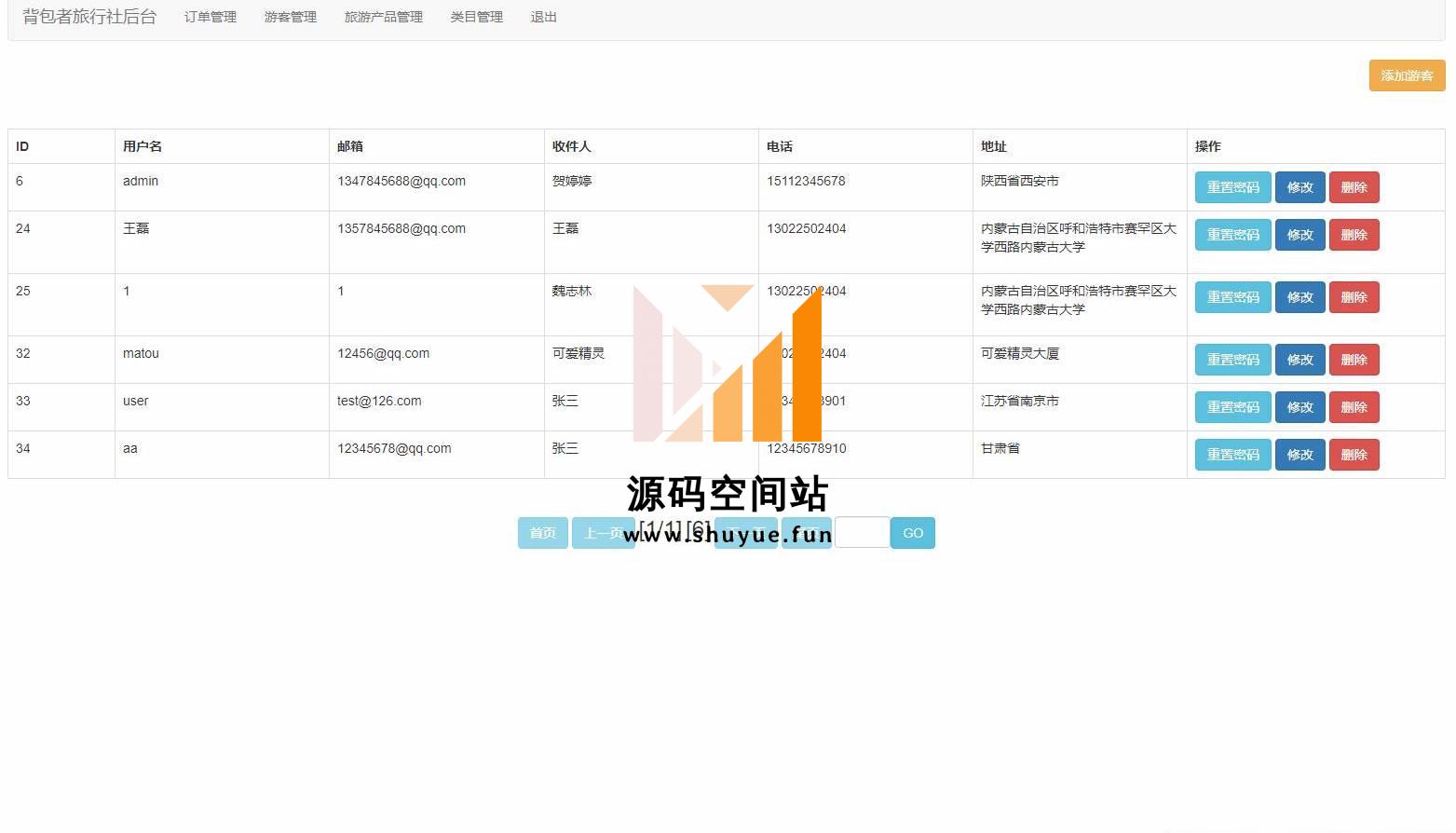The width and height of the screenshot is (1456, 833).
Task: Click the page number input field
Action: pyautogui.click(x=862, y=533)
